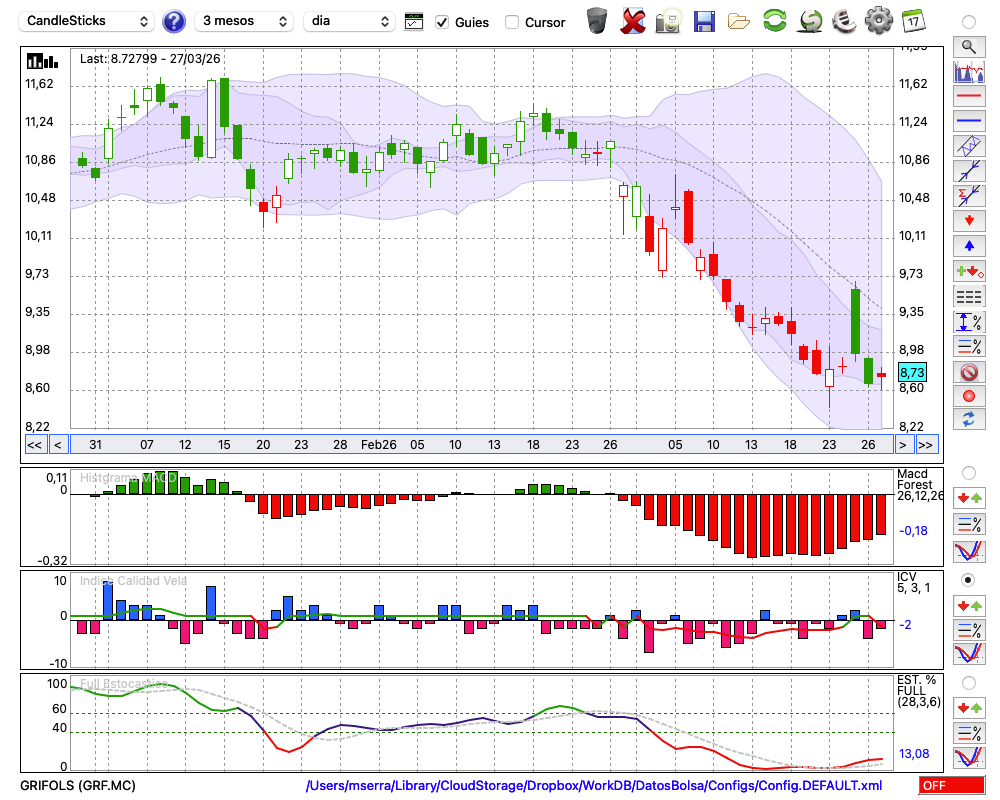Open settings with the gear icon
The image size is (1000, 800).
pyautogui.click(x=878, y=21)
